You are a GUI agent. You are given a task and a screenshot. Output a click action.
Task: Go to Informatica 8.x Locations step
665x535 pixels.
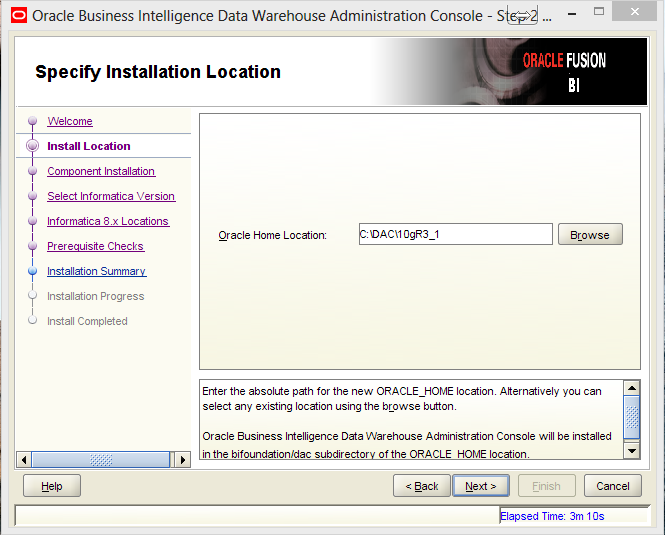108,221
